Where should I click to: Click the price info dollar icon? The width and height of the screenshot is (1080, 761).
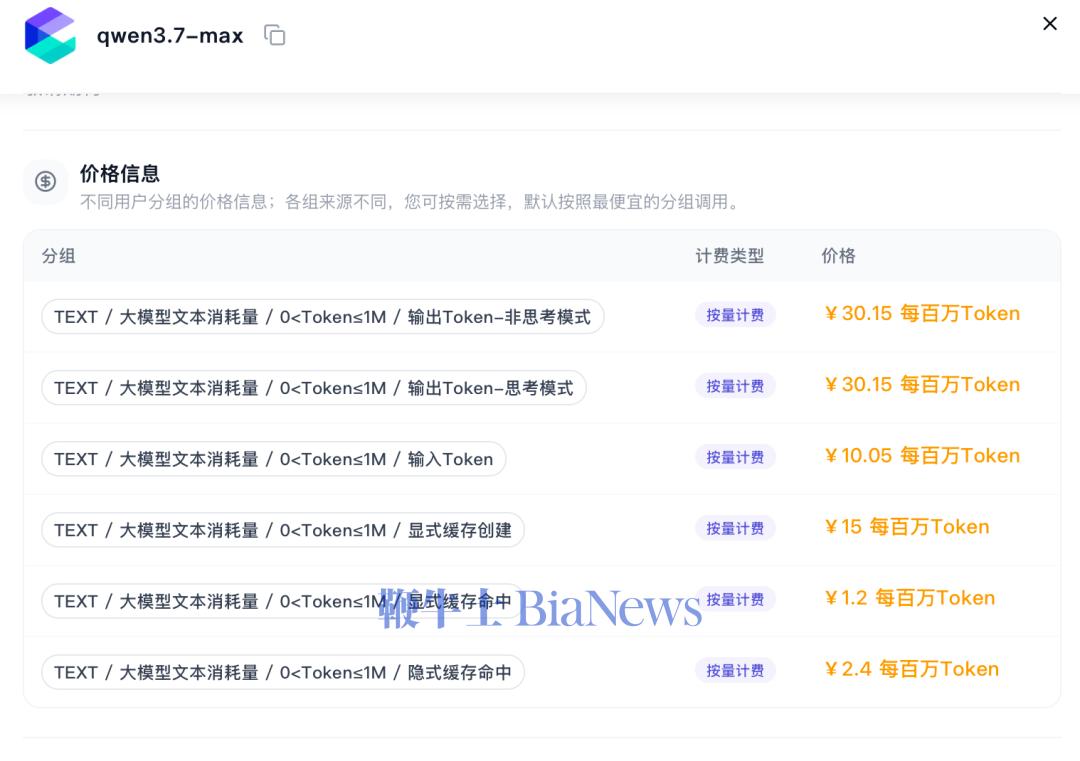point(45,181)
